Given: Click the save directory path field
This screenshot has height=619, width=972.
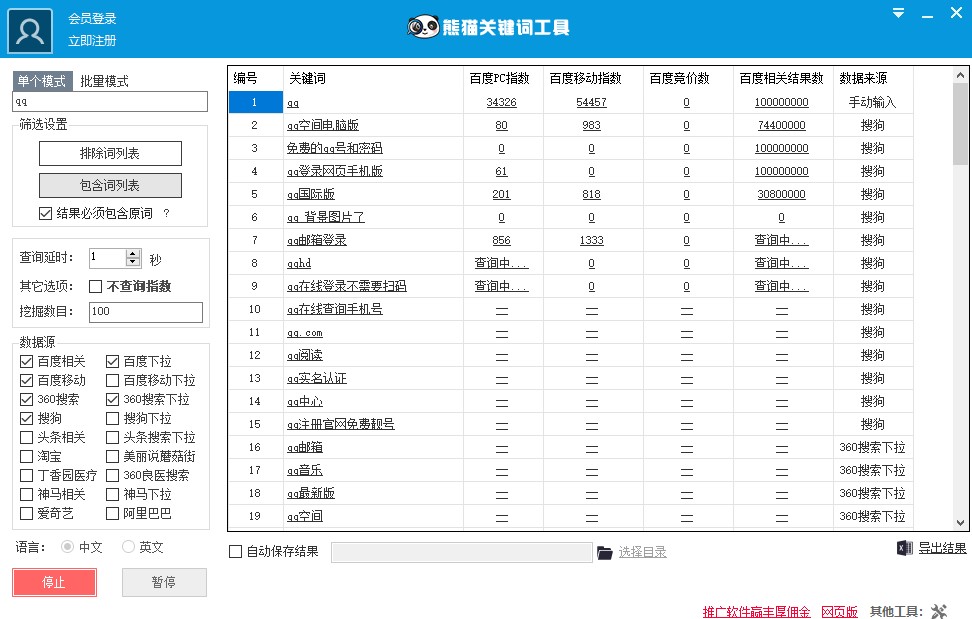Looking at the screenshot, I should (462, 552).
